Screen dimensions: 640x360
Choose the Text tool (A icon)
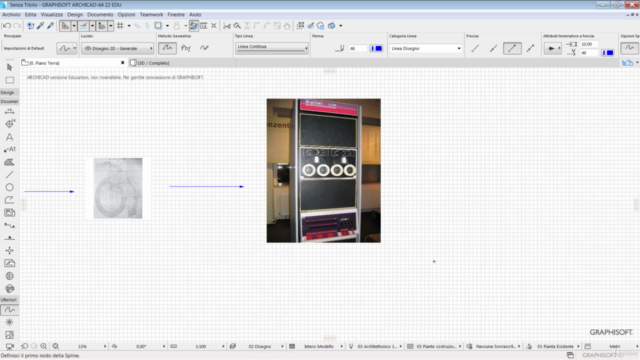tap(9, 137)
